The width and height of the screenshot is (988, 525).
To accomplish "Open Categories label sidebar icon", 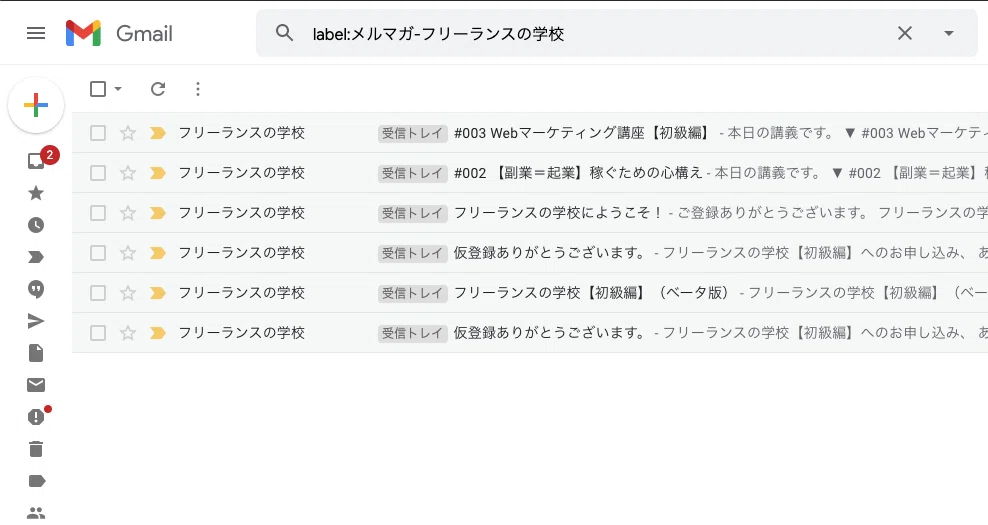I will pos(37,482).
